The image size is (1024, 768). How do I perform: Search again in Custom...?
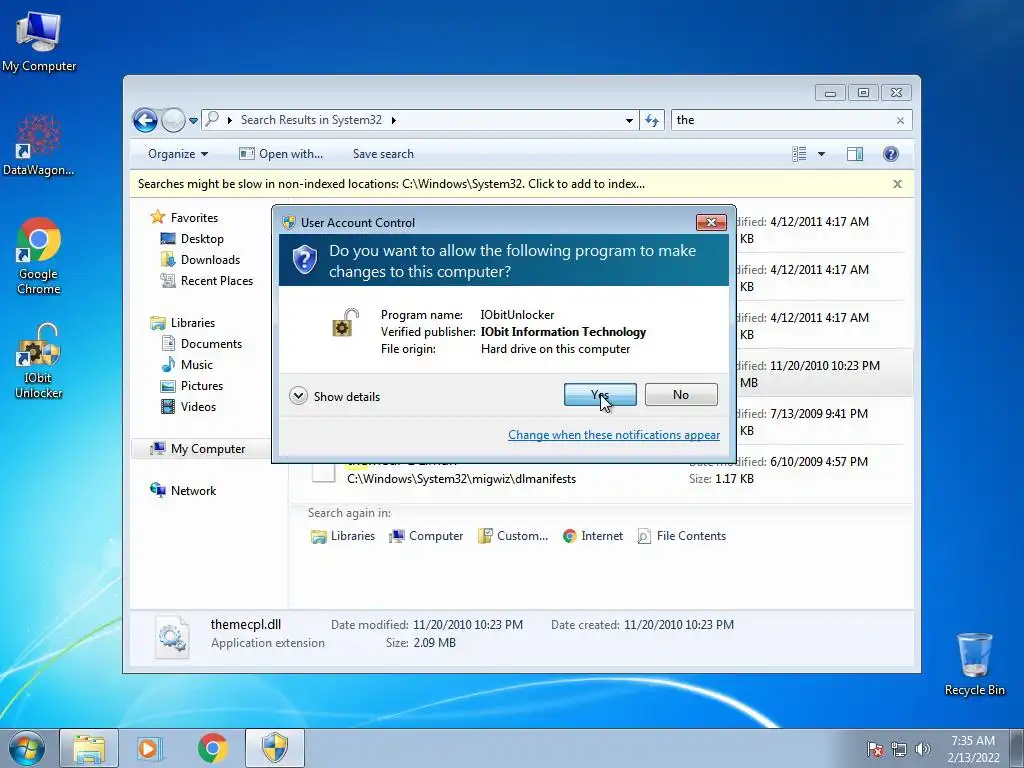(x=513, y=536)
